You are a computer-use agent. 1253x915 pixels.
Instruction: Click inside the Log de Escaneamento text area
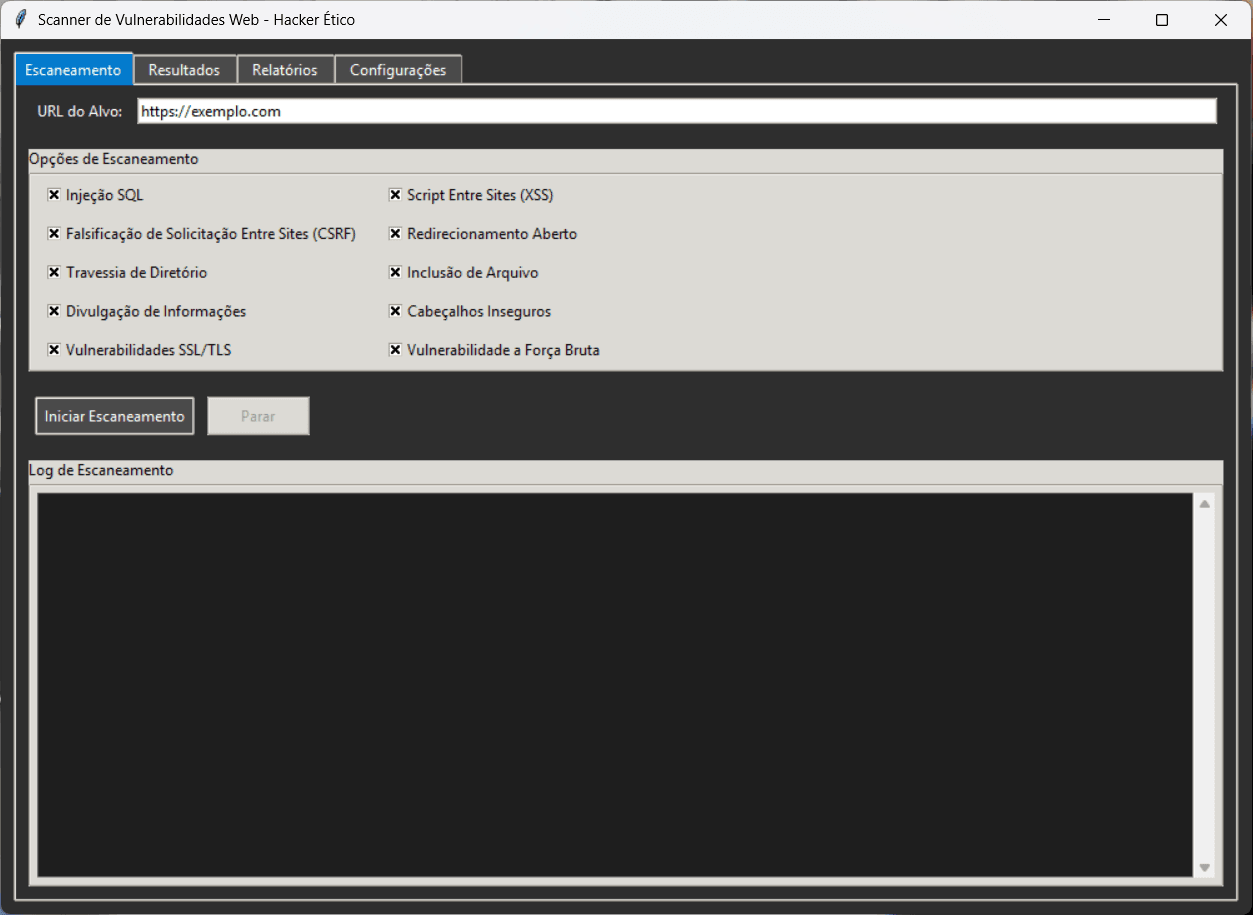(x=615, y=685)
